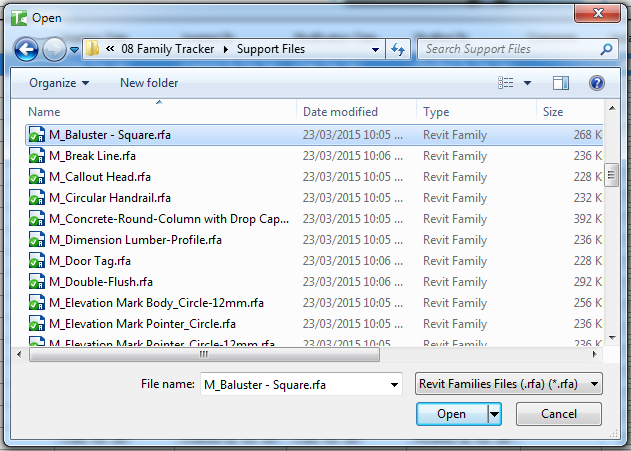Click New folder in the toolbar

[149, 83]
